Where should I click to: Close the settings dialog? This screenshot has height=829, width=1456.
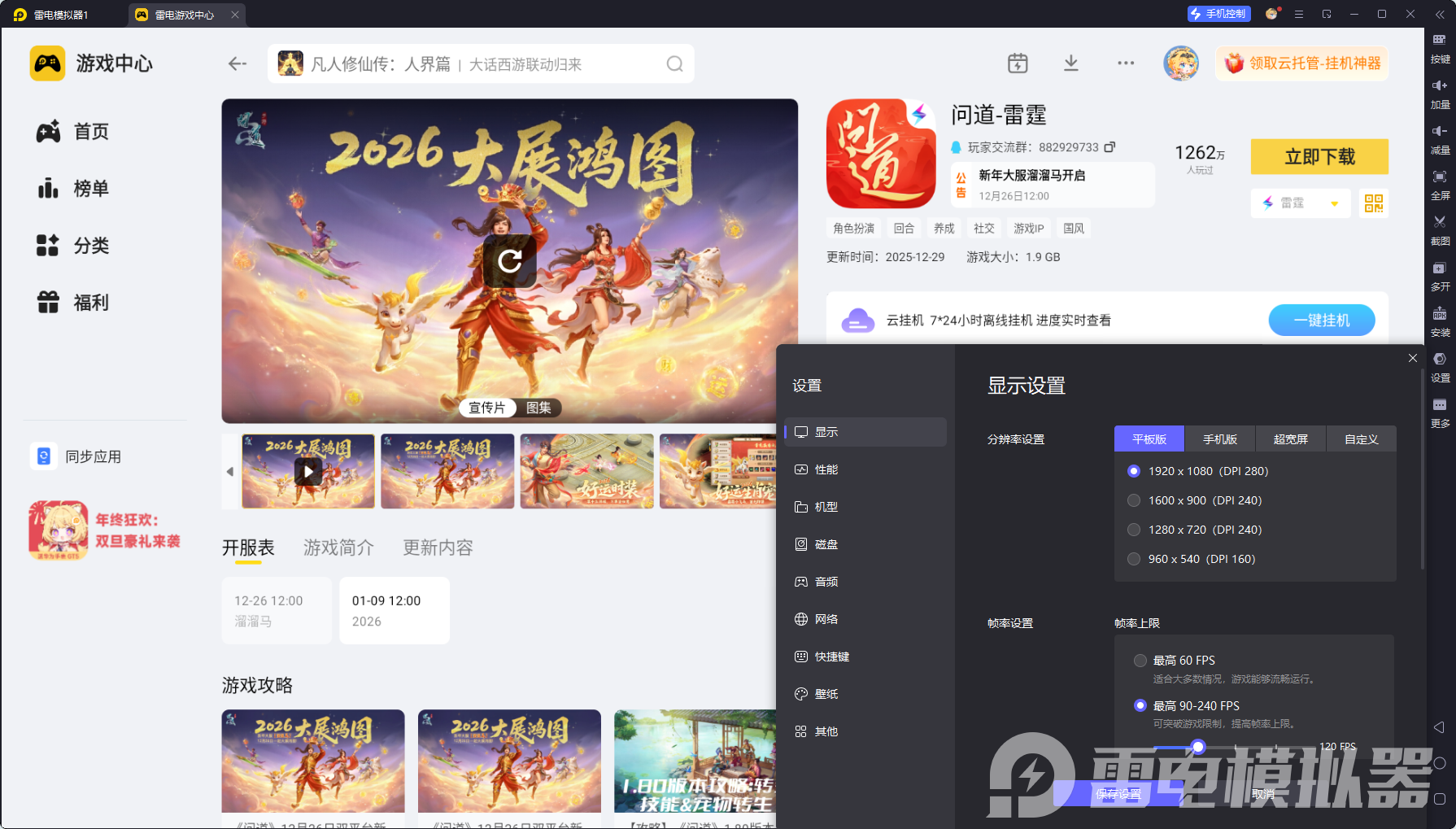click(1413, 358)
